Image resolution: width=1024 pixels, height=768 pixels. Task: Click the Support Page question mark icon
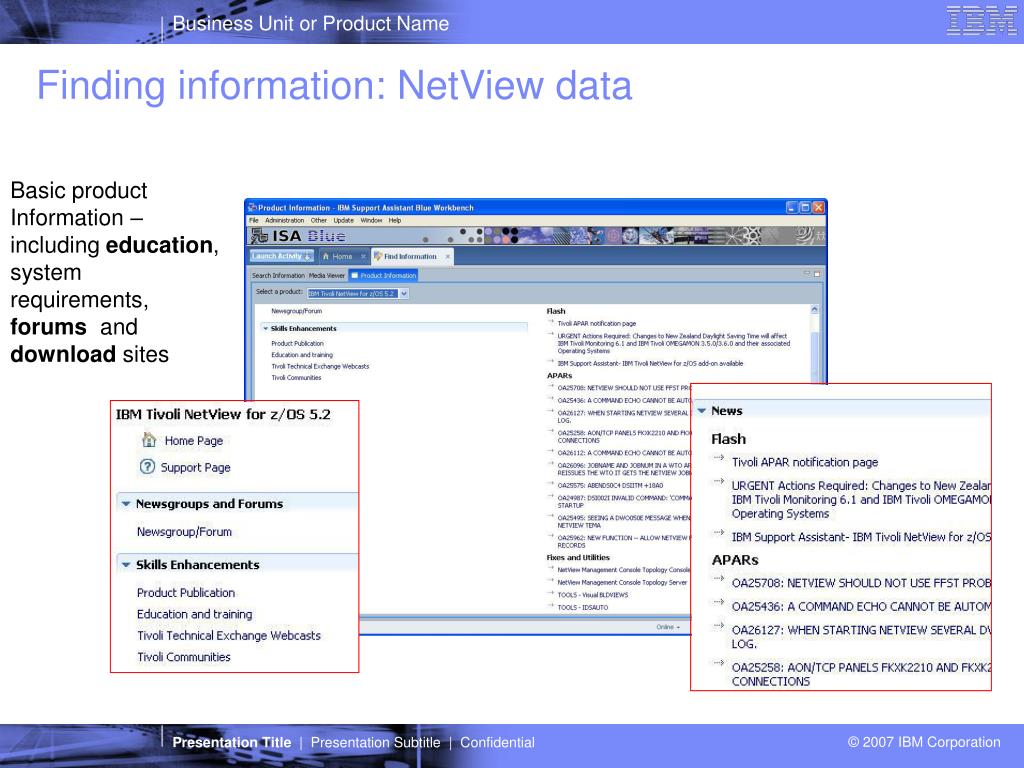coord(148,466)
